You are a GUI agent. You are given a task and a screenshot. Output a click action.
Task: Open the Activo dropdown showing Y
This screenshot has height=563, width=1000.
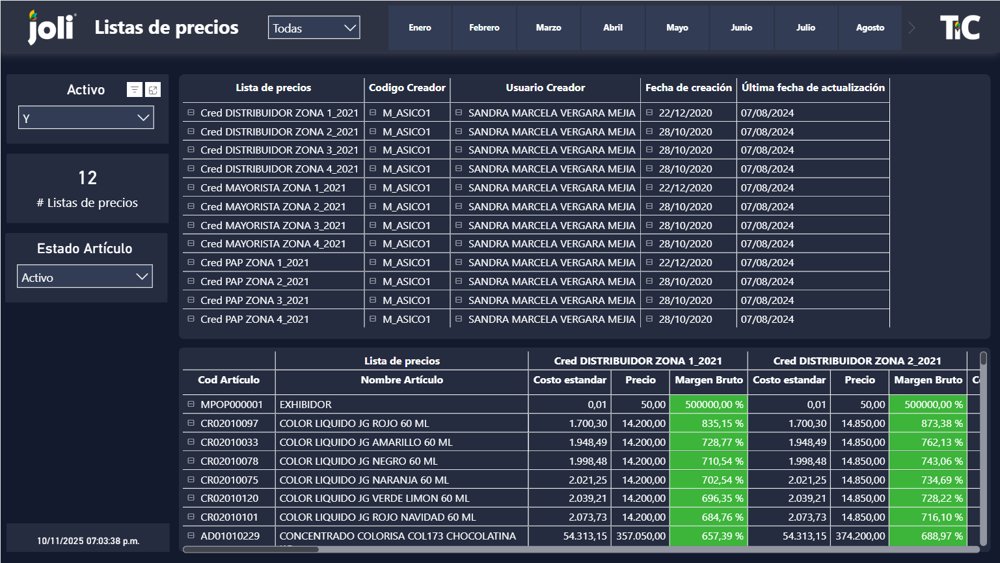coord(86,118)
